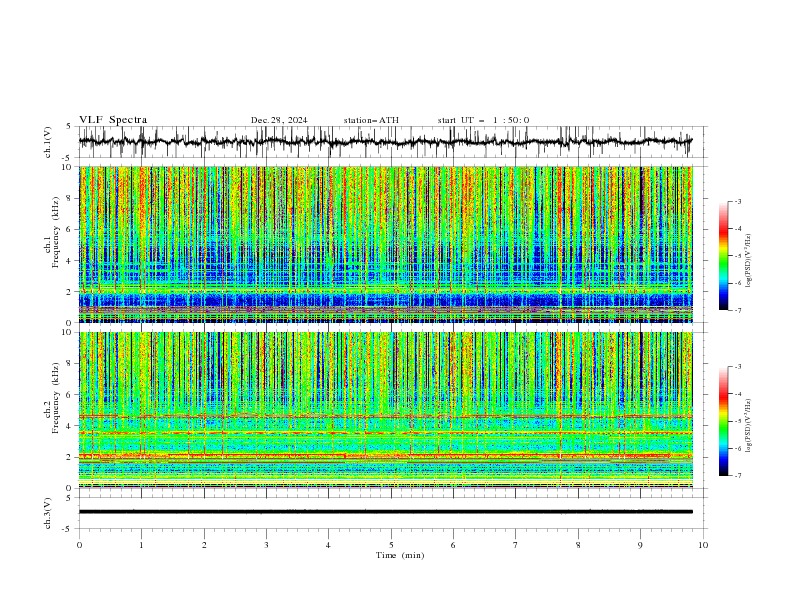Click the time axis tick label "3"
Image resolution: width=792 pixels, height=612 pixels.
(x=266, y=545)
